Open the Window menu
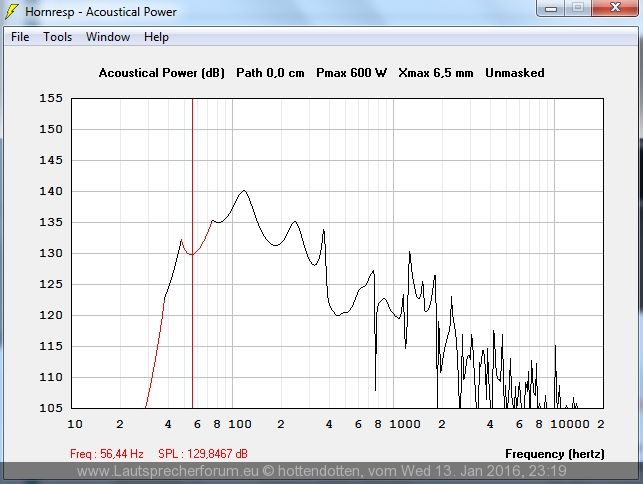The height and width of the screenshot is (484, 643). click(x=107, y=37)
